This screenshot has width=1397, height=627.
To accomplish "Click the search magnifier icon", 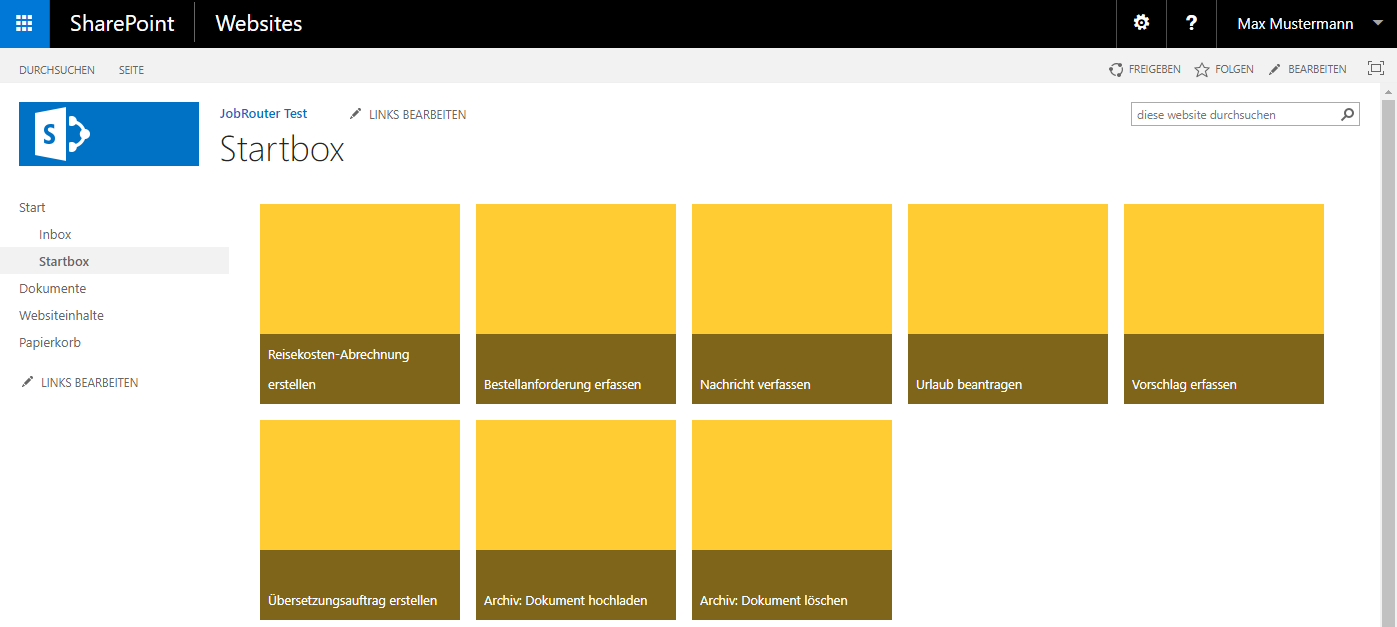I will click(x=1348, y=115).
